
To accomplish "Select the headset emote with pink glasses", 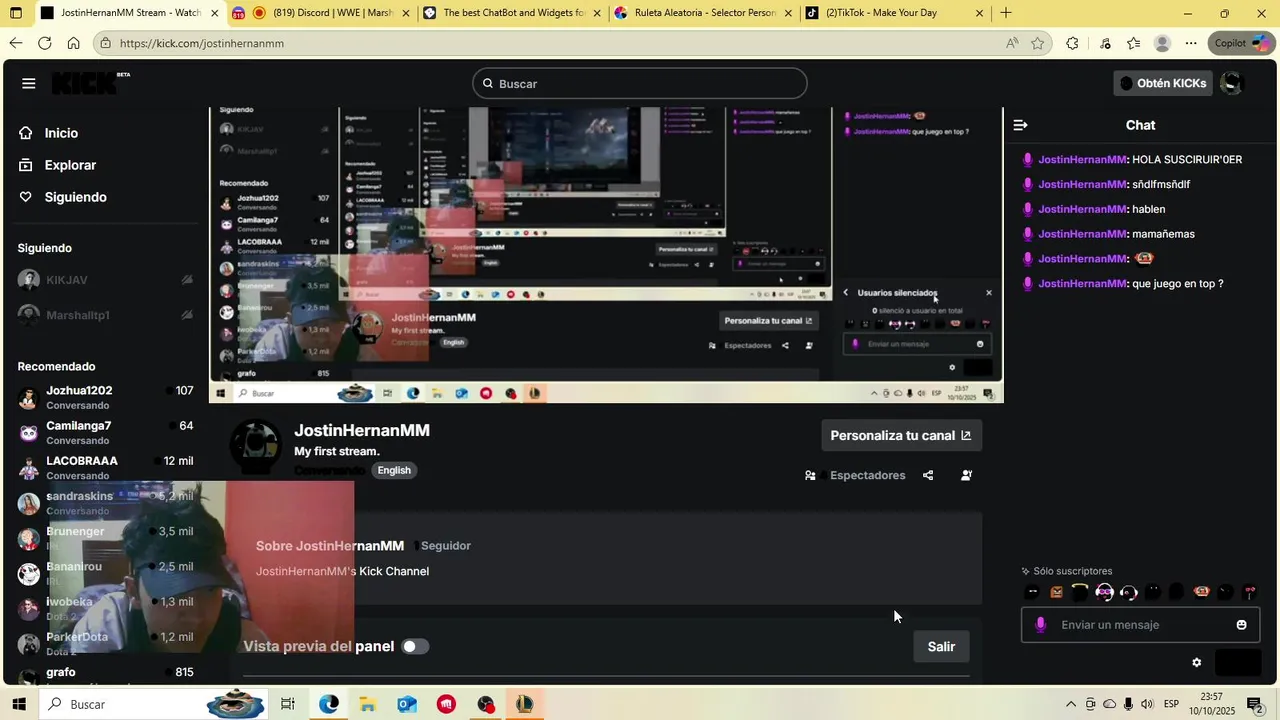I will (1104, 592).
